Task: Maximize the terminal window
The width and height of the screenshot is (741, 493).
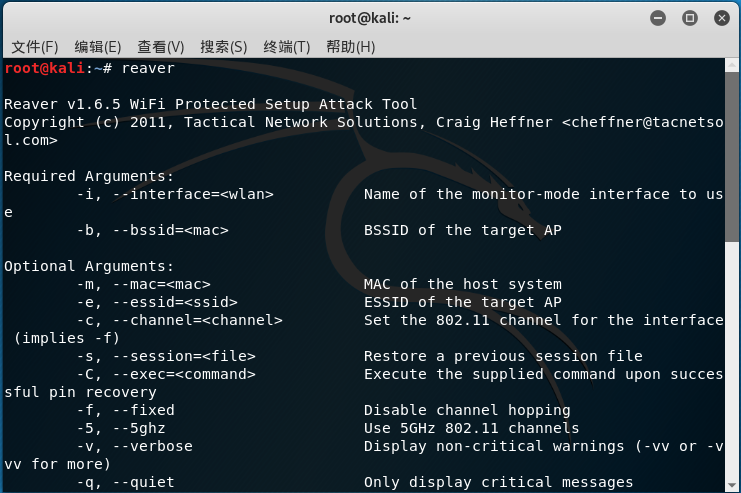Action: point(690,18)
